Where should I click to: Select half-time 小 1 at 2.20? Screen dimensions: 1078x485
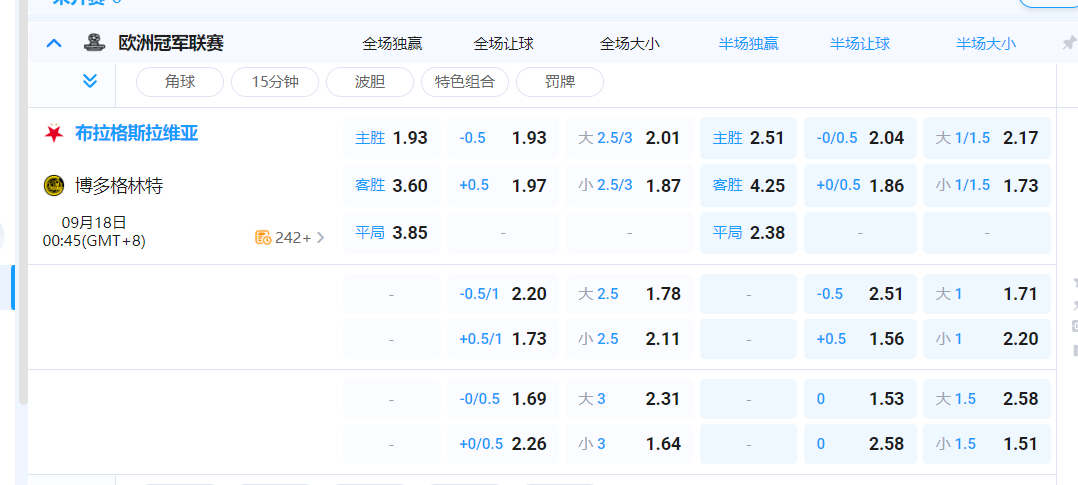pyautogui.click(x=987, y=339)
